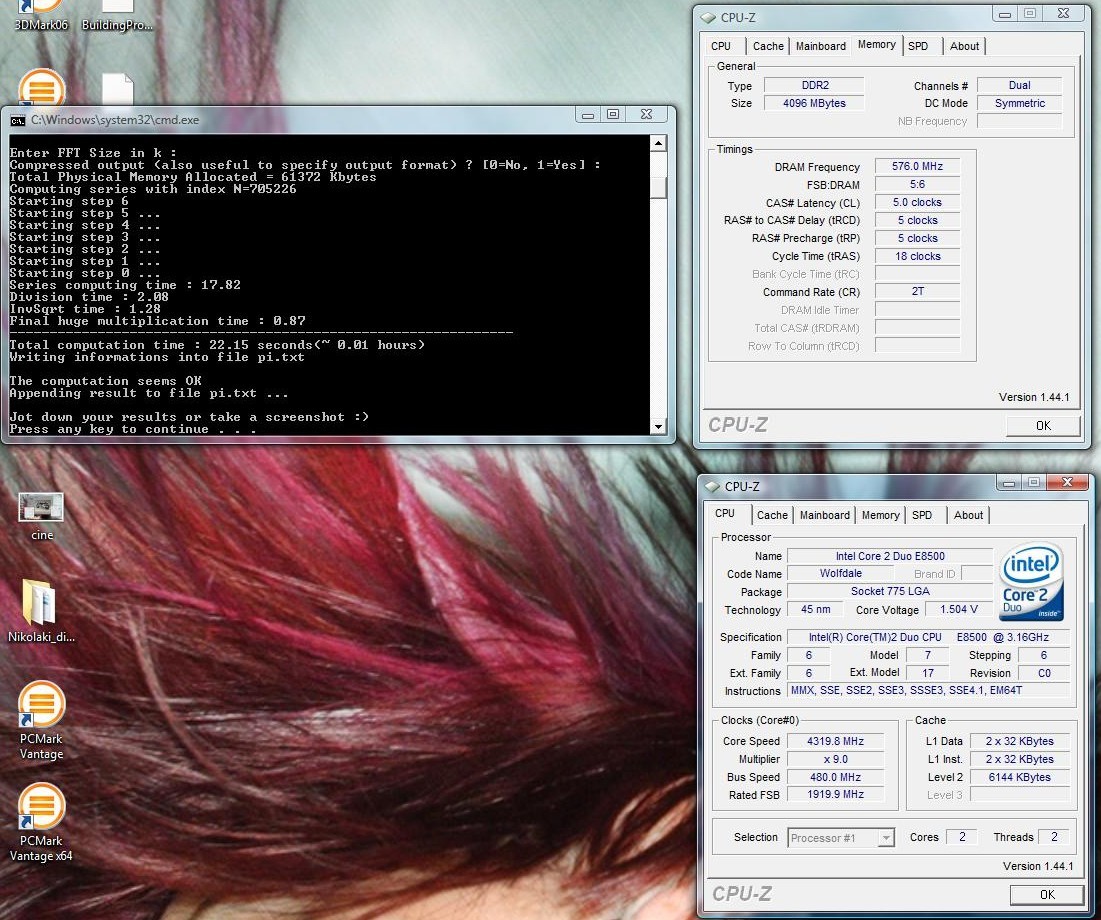Click the Core Speed value 4319.8 MHz
This screenshot has width=1101, height=920.
(x=835, y=741)
